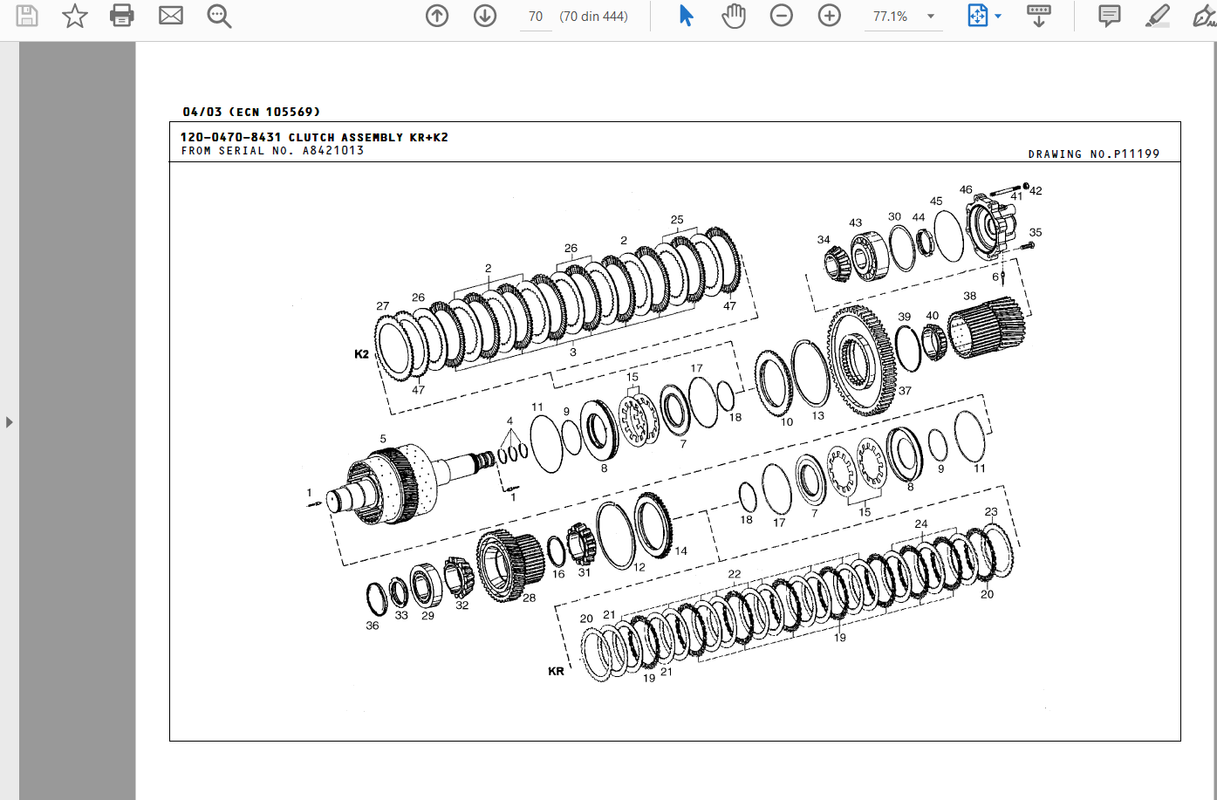Click part number 10 below the piston ring
The height and width of the screenshot is (800, 1217).
tap(786, 422)
